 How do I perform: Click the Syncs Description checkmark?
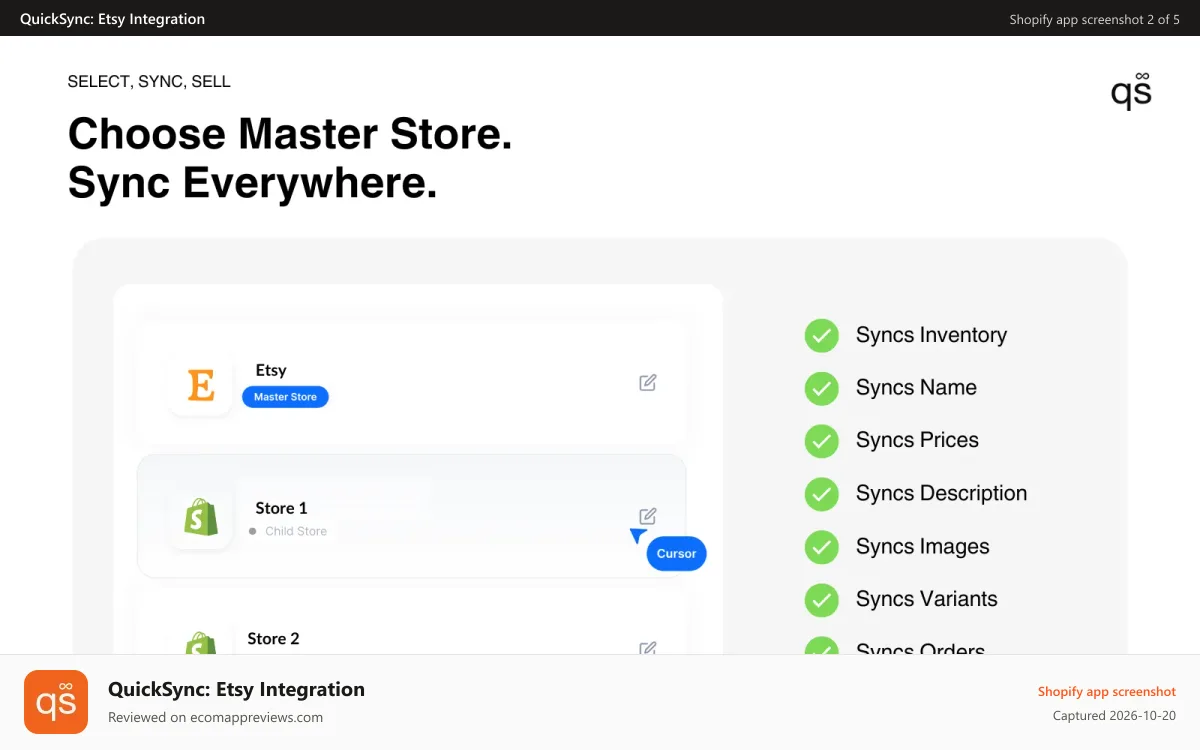(822, 494)
